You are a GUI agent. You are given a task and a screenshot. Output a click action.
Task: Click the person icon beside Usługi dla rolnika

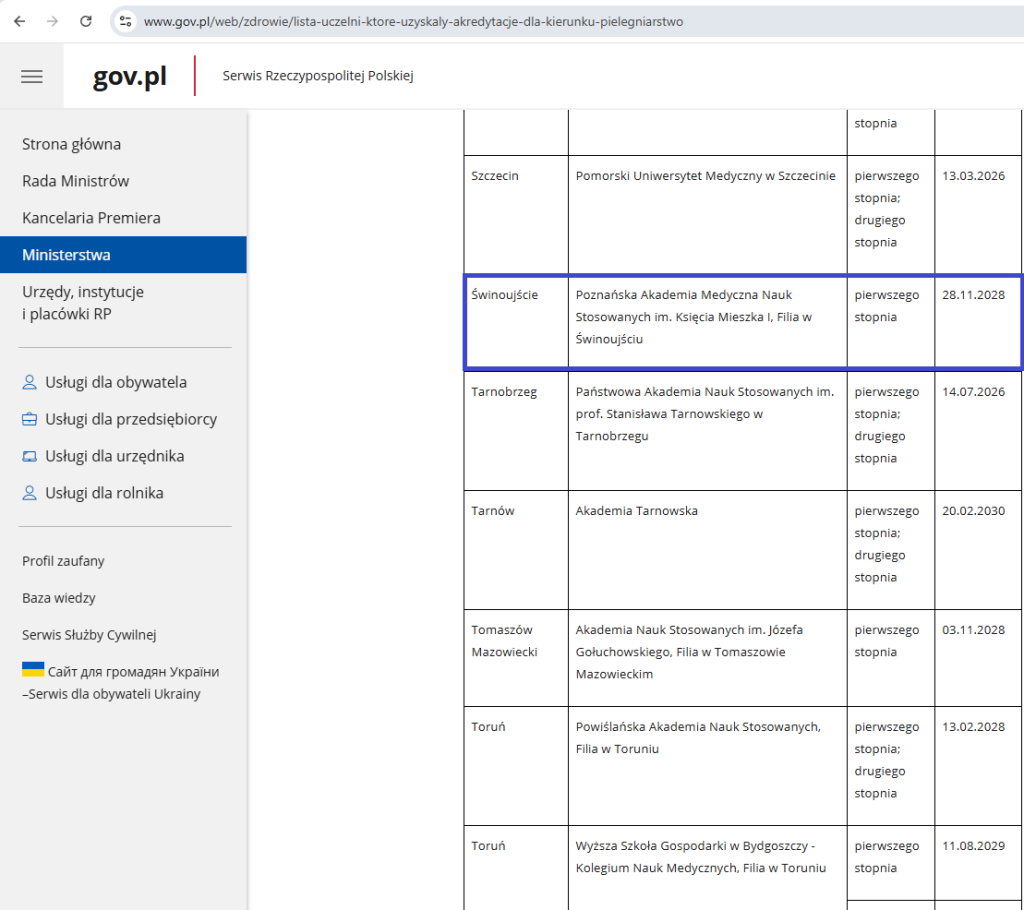[30, 493]
